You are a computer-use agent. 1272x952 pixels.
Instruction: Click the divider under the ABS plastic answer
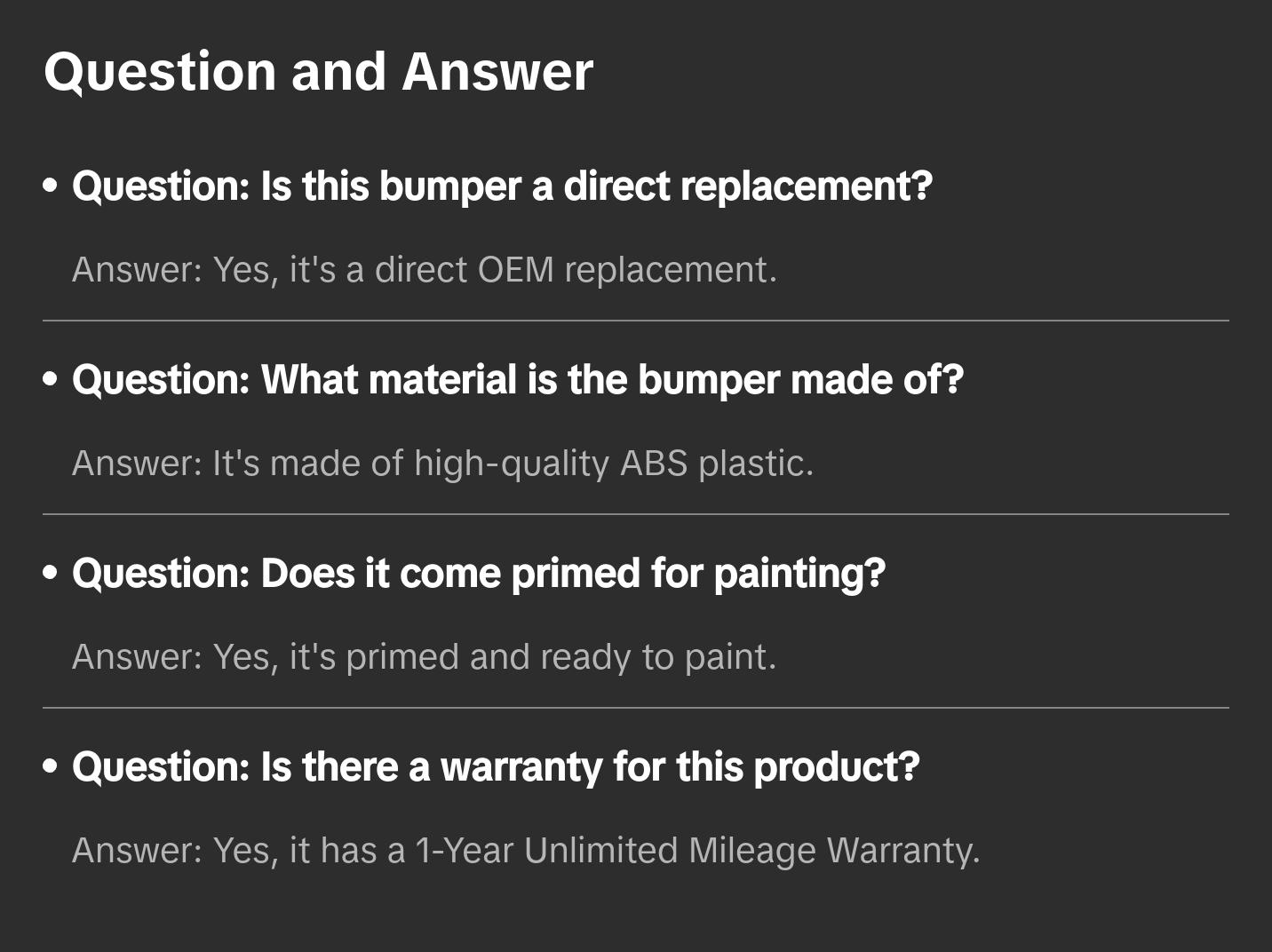(635, 514)
